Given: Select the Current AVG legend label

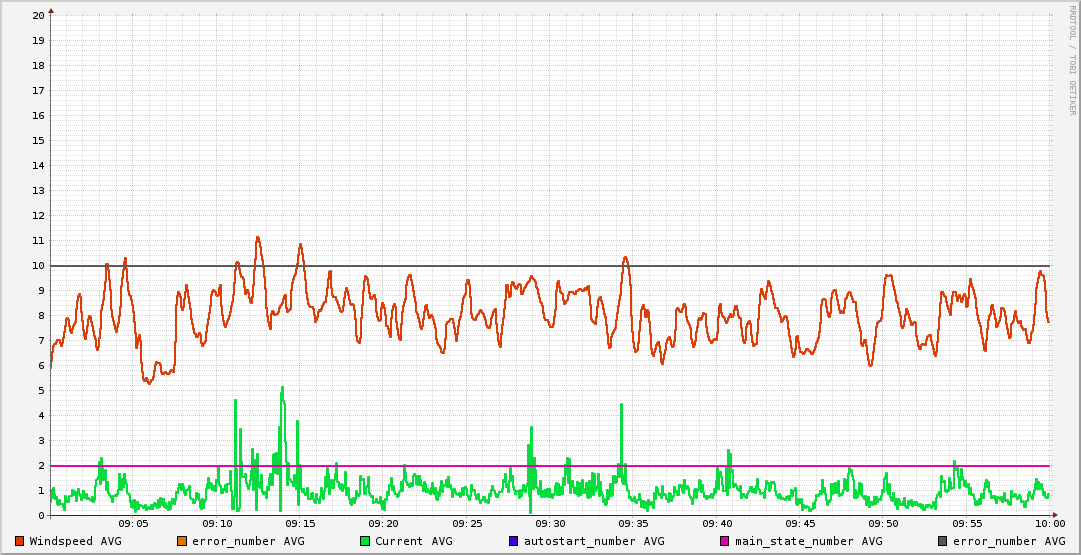Looking at the screenshot, I should click(x=413, y=541).
